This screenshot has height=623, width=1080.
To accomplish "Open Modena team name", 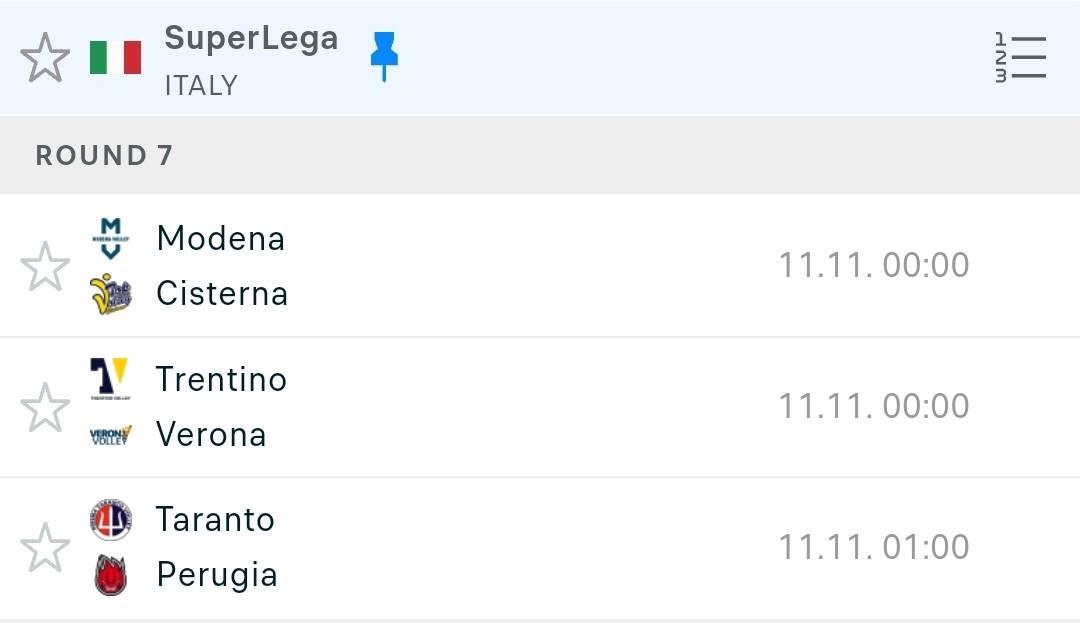I will click(x=220, y=239).
